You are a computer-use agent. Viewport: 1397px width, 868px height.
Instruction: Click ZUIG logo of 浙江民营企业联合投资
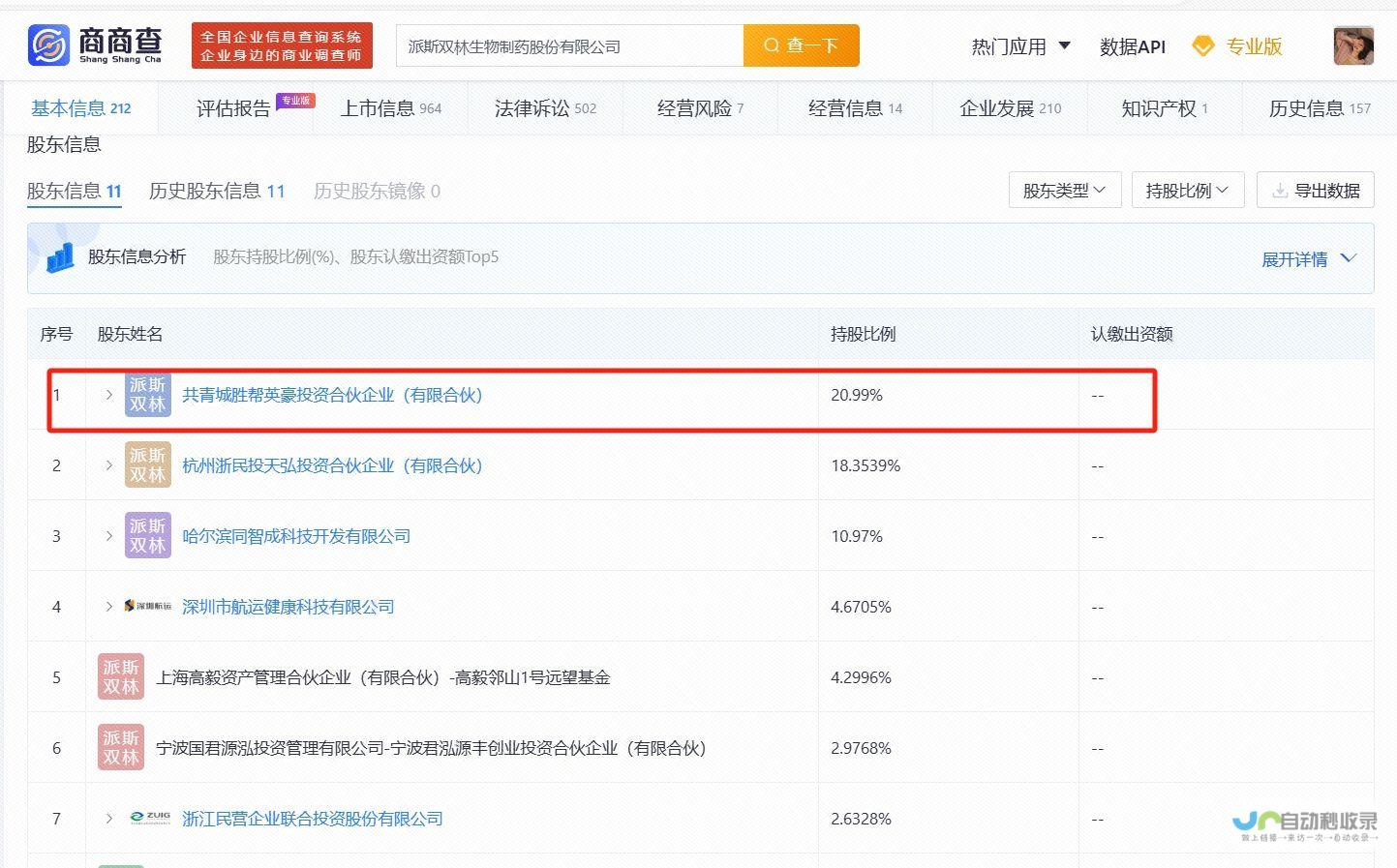(150, 818)
